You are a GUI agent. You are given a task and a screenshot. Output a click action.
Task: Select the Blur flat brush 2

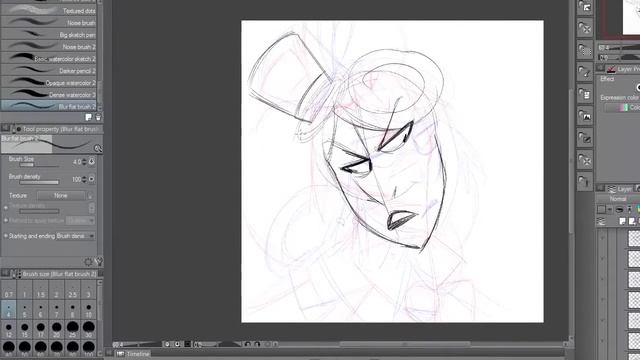[x=49, y=106]
